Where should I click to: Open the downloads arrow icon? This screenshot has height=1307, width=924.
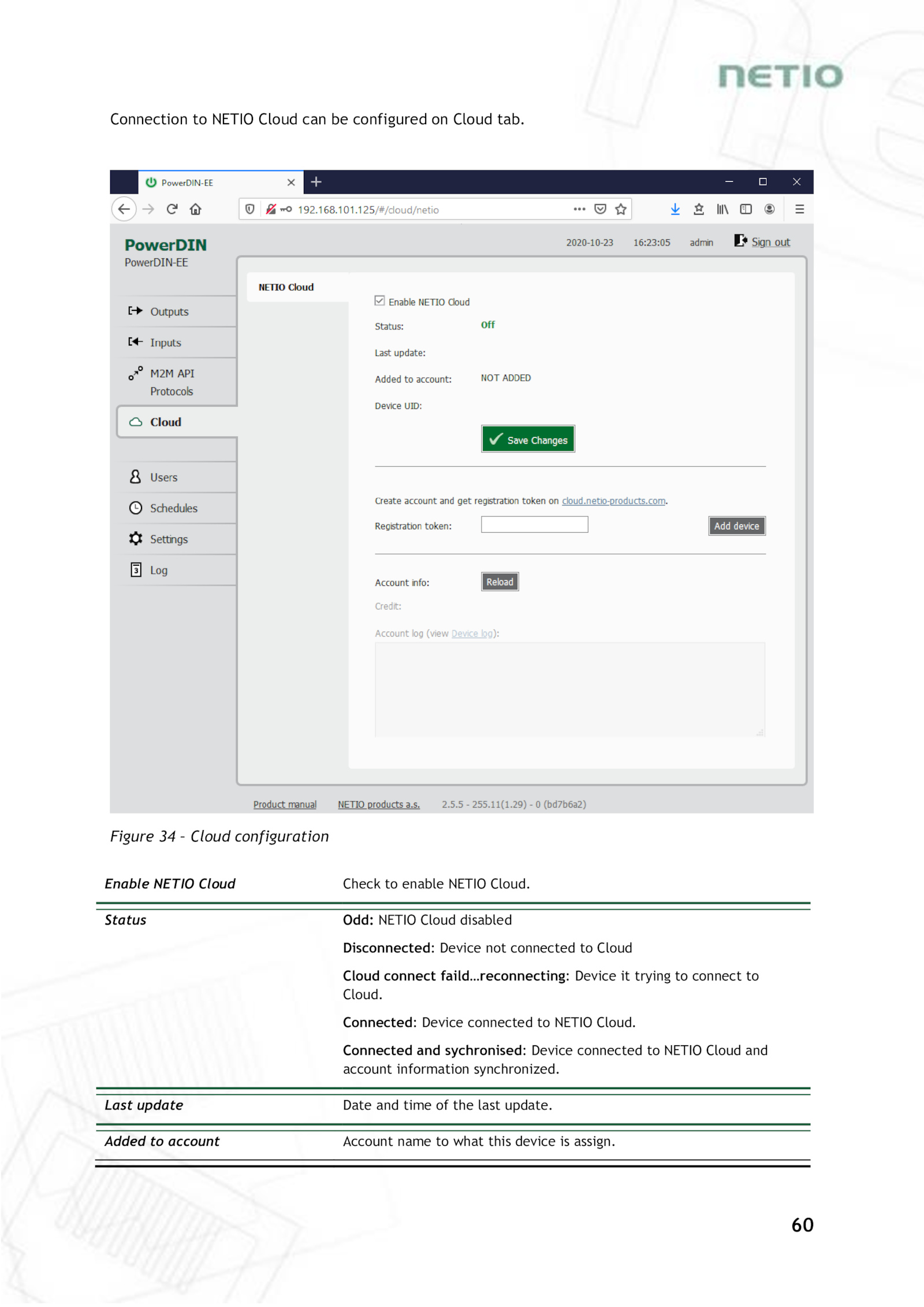(x=675, y=209)
